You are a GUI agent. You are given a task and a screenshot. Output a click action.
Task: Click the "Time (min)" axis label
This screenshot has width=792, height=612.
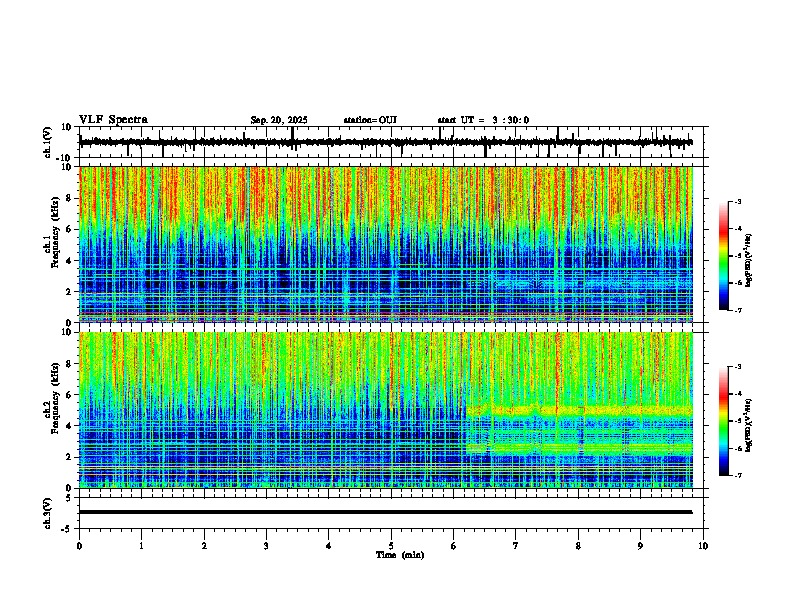(x=400, y=555)
